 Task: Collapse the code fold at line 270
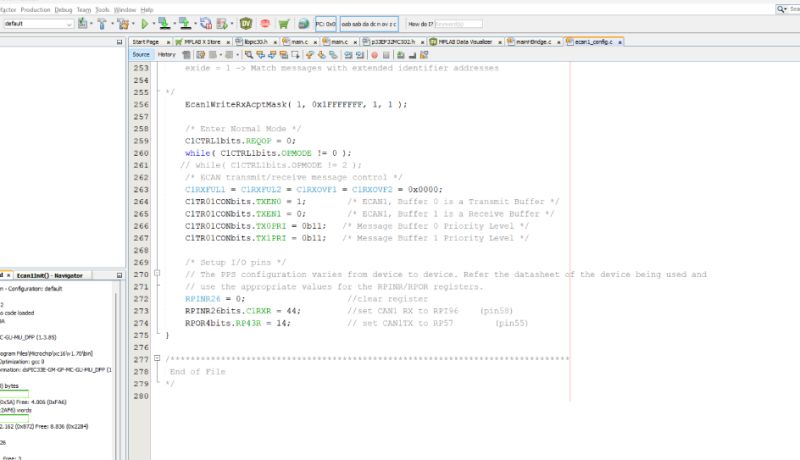click(157, 273)
